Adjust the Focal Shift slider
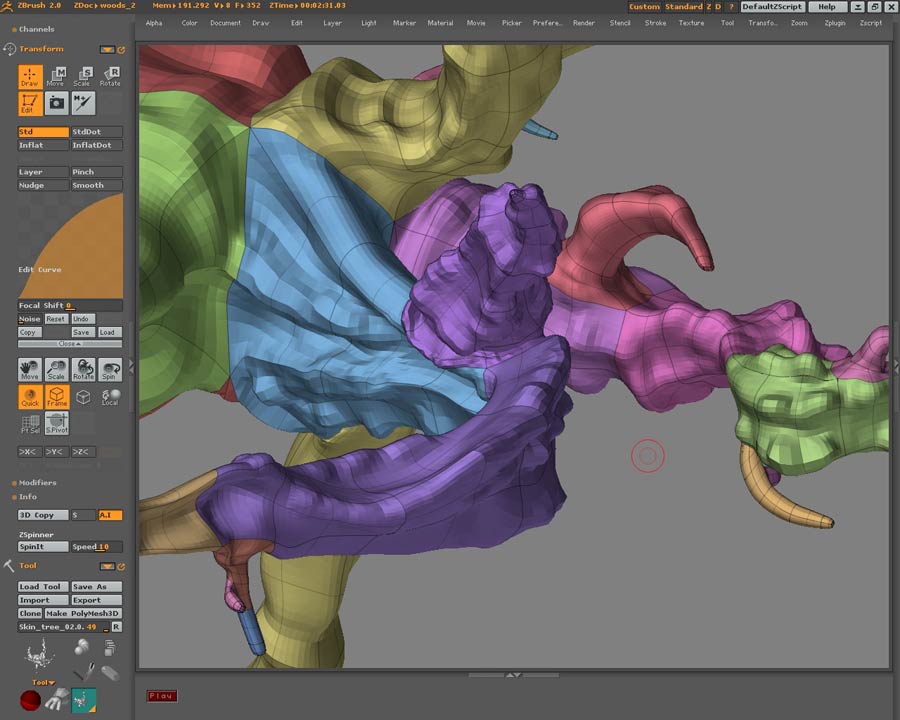The image size is (900, 720). click(x=70, y=306)
